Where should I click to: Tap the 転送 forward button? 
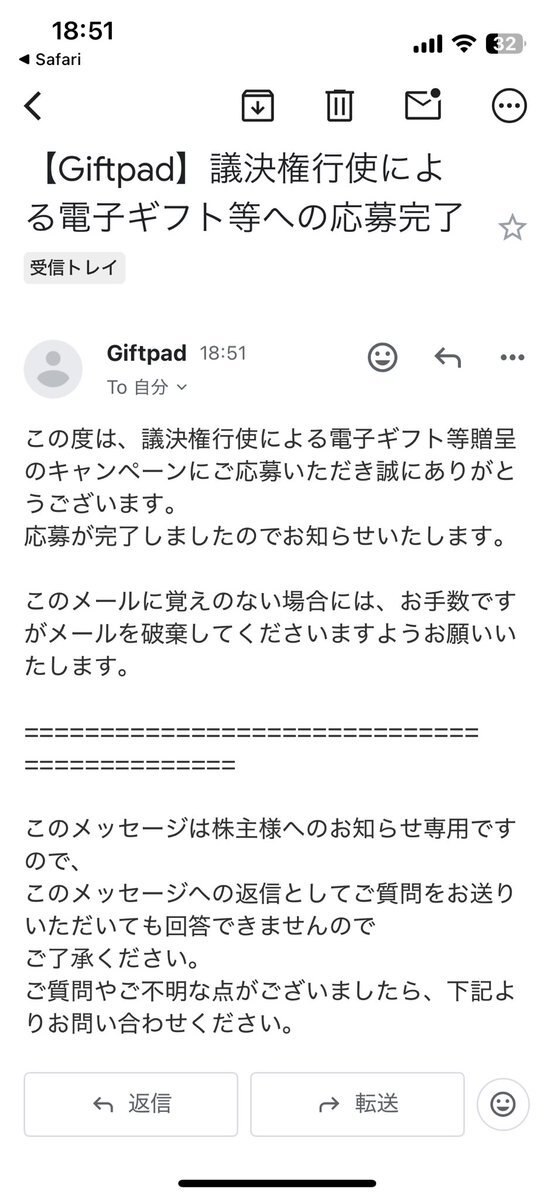tap(357, 1103)
